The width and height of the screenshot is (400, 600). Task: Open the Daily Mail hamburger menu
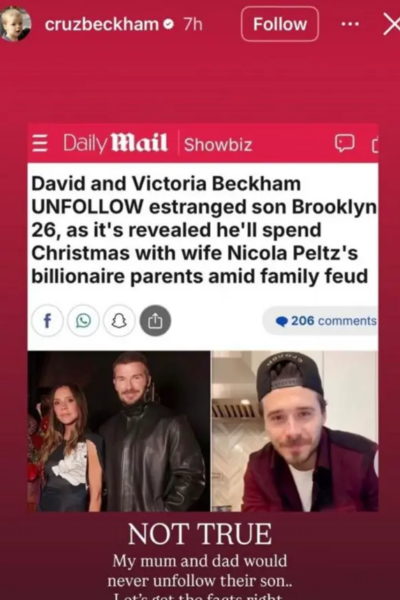(x=39, y=143)
